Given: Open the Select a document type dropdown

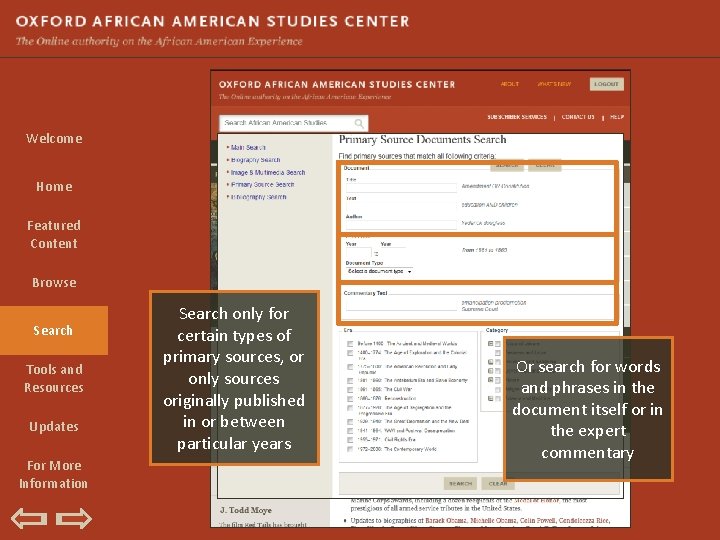Looking at the screenshot, I should [379, 271].
